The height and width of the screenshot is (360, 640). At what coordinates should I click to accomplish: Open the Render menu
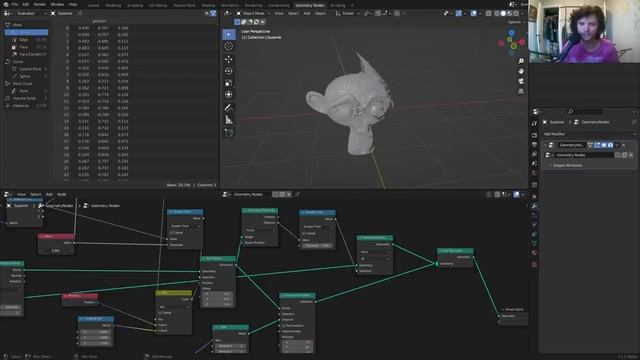pyautogui.click(x=40, y=4)
